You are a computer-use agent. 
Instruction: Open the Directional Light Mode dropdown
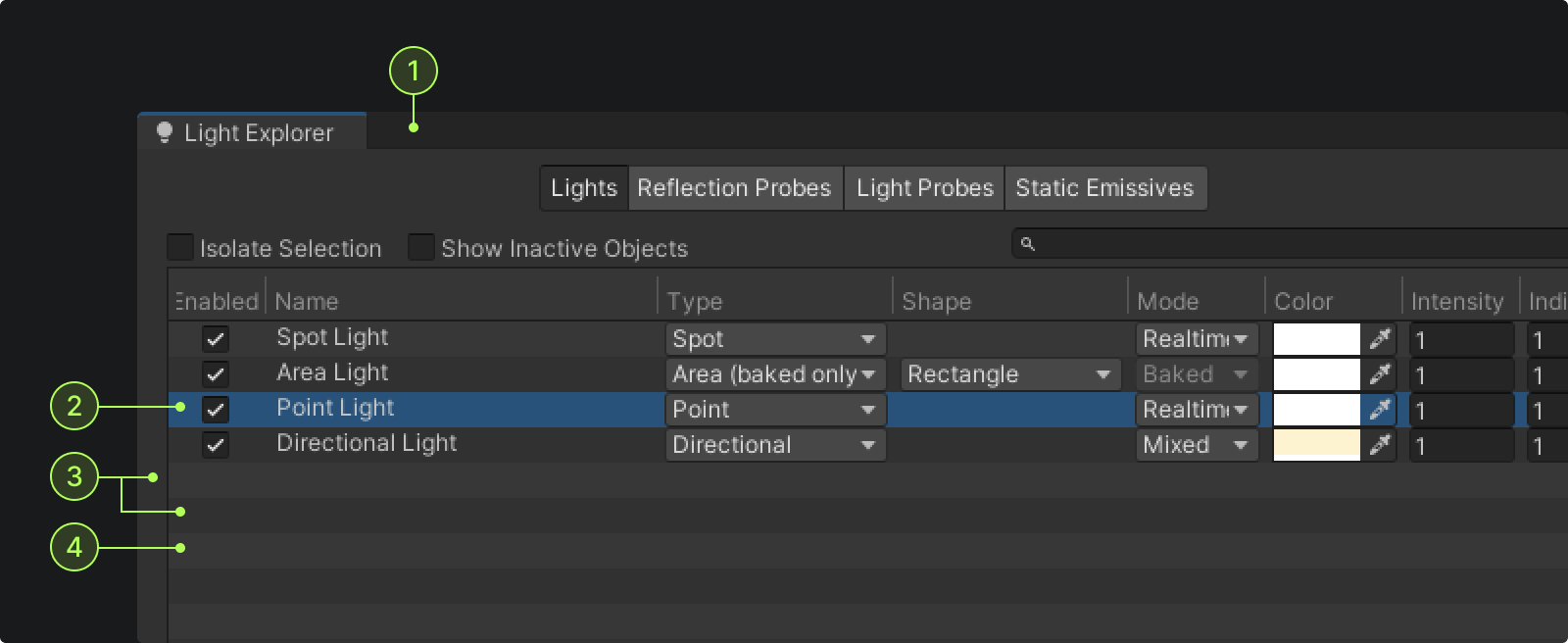pyautogui.click(x=1197, y=445)
